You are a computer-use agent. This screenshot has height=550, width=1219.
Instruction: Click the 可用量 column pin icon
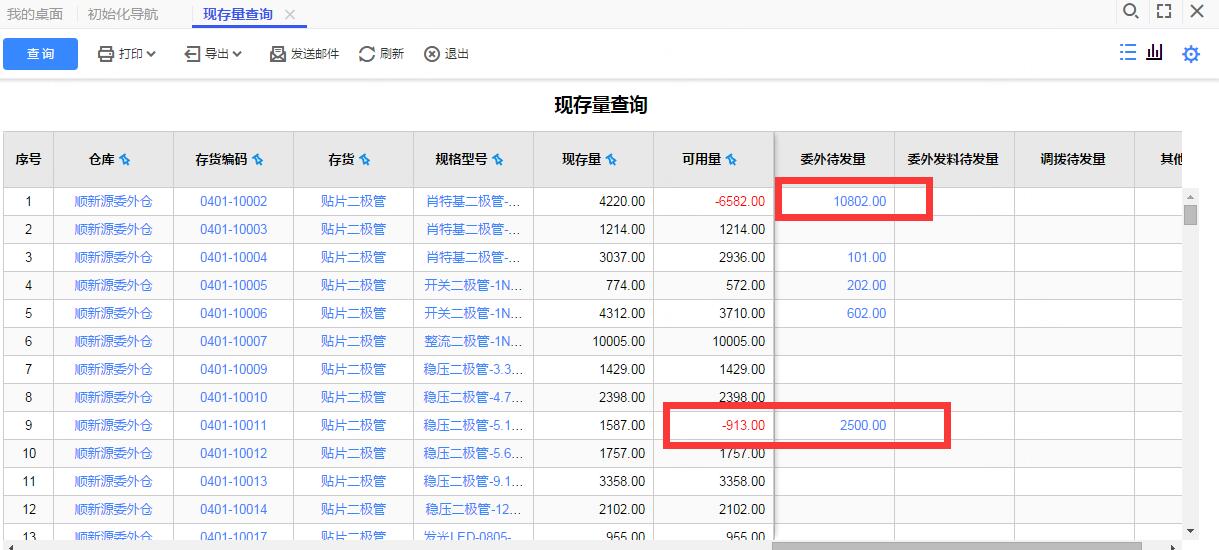click(731, 160)
